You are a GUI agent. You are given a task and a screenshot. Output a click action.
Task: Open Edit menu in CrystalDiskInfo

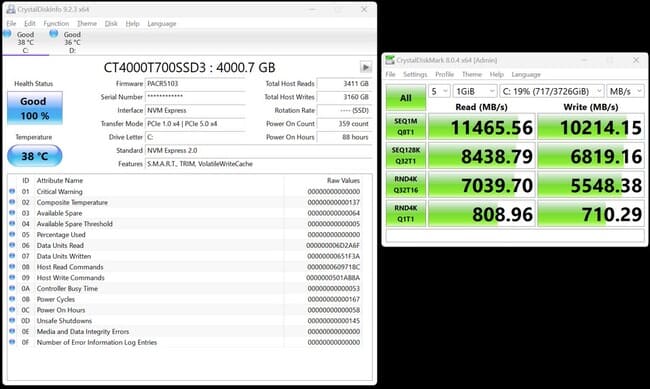pyautogui.click(x=29, y=24)
